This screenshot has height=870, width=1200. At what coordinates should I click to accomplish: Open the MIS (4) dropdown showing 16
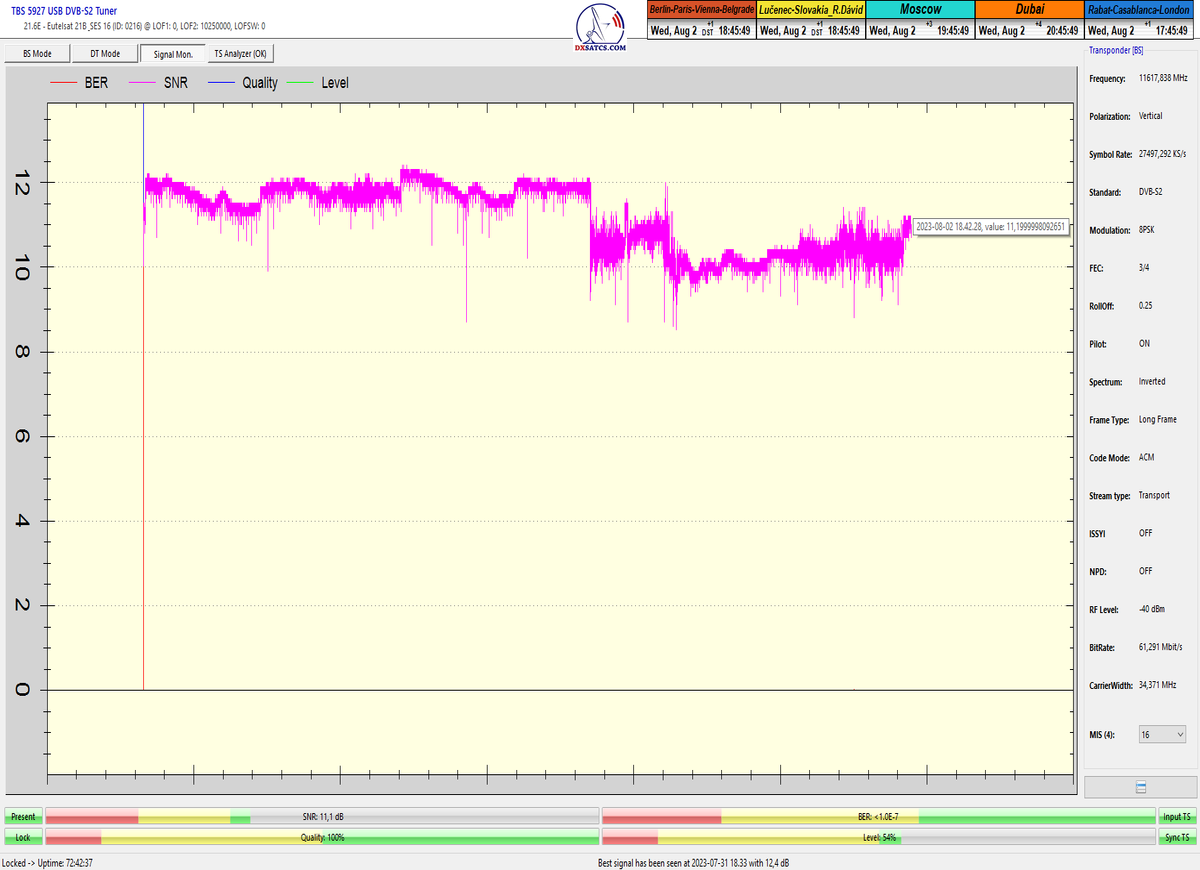click(x=1162, y=734)
